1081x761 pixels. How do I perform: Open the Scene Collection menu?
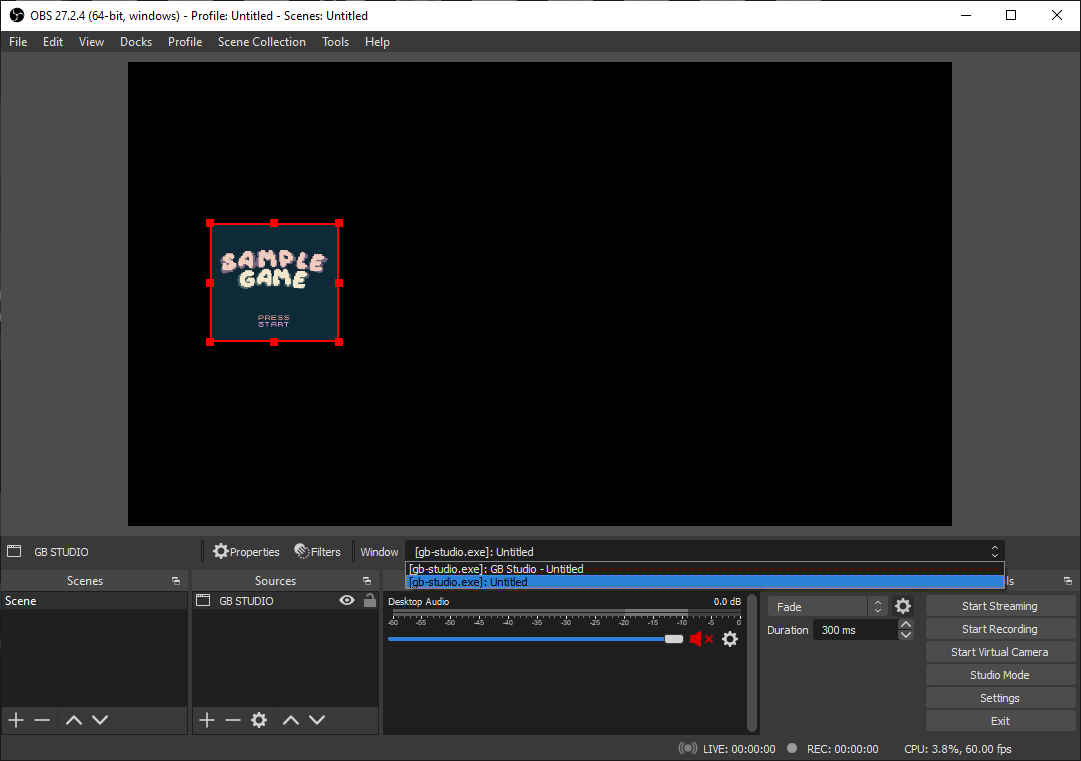262,42
